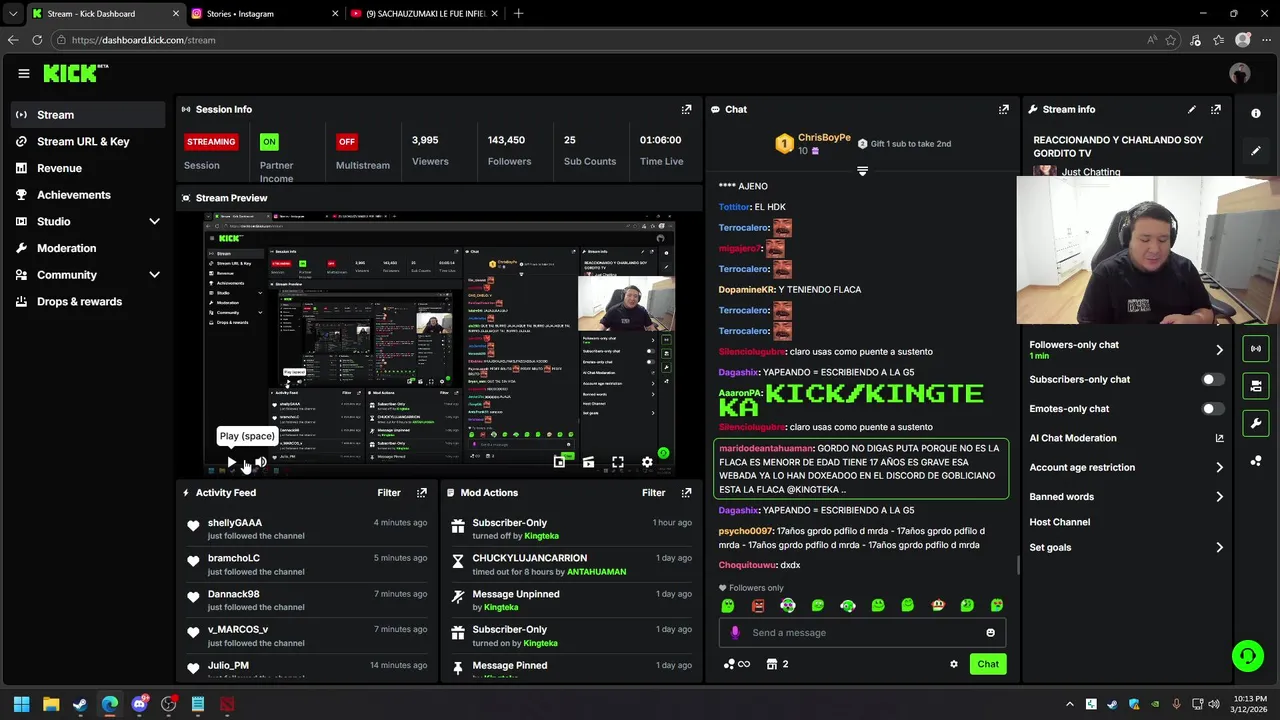Collapse the chat leaderboard arrow
The image size is (1280, 720).
[862, 172]
